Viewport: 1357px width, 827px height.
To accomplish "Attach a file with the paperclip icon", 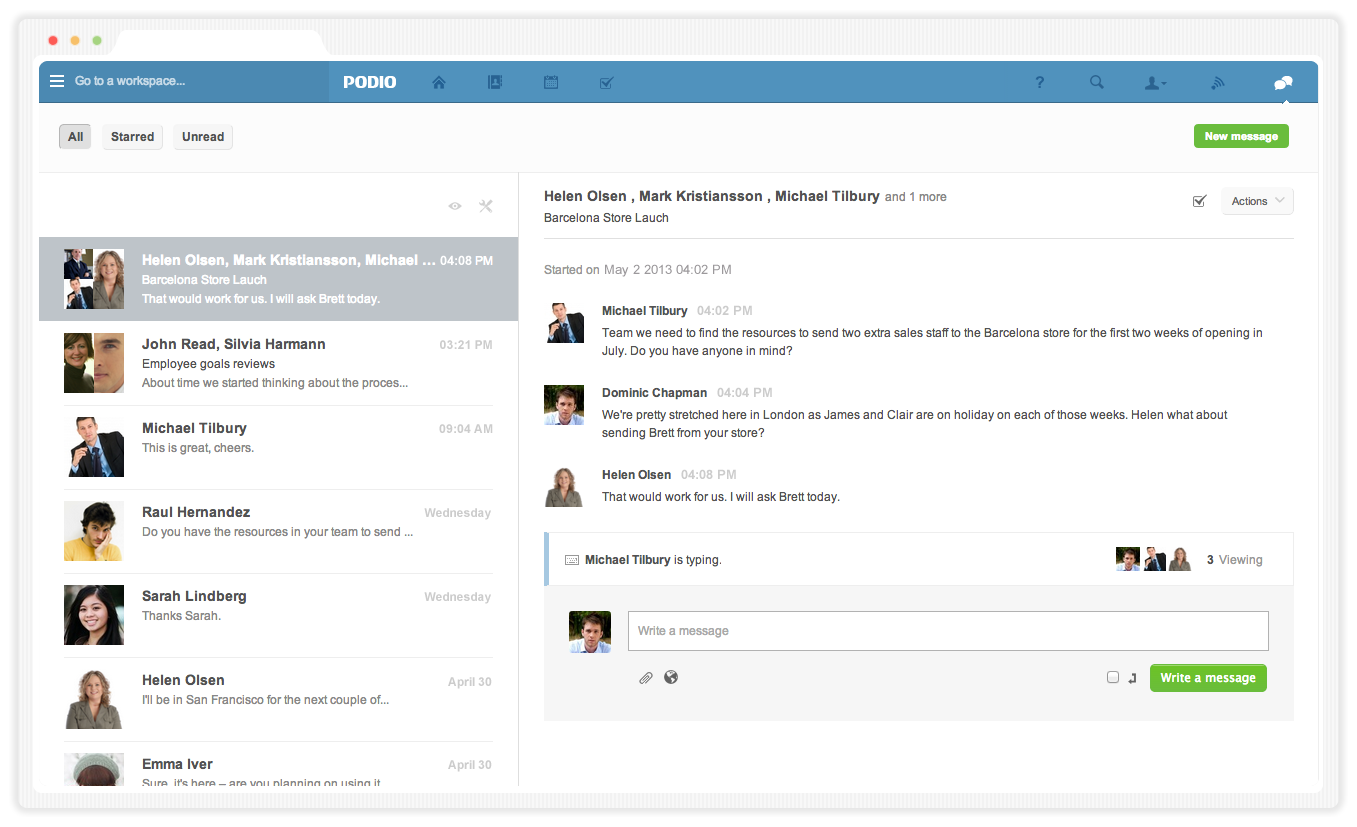I will 646,678.
